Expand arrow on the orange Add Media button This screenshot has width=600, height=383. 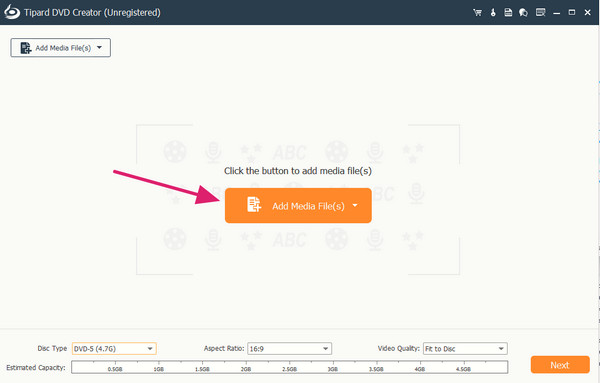point(355,205)
